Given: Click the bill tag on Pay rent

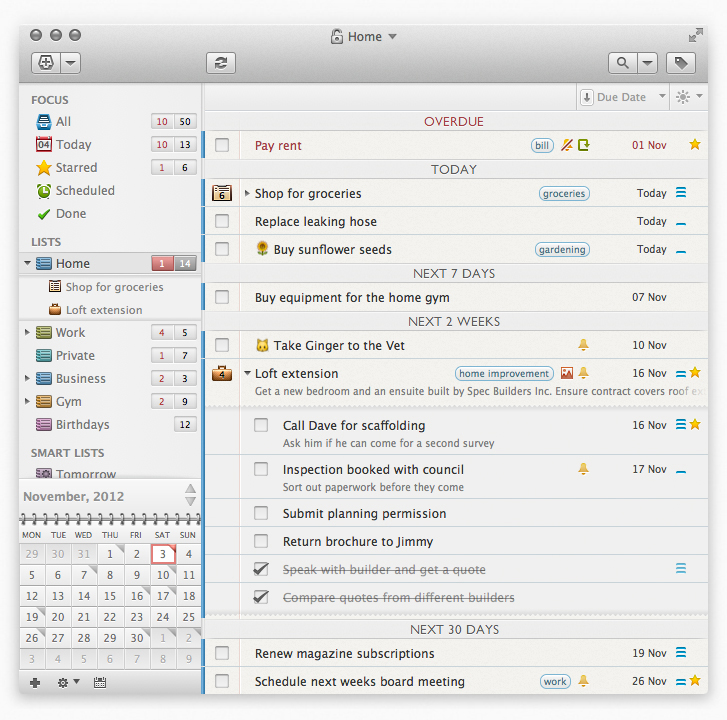Looking at the screenshot, I should click(542, 146).
